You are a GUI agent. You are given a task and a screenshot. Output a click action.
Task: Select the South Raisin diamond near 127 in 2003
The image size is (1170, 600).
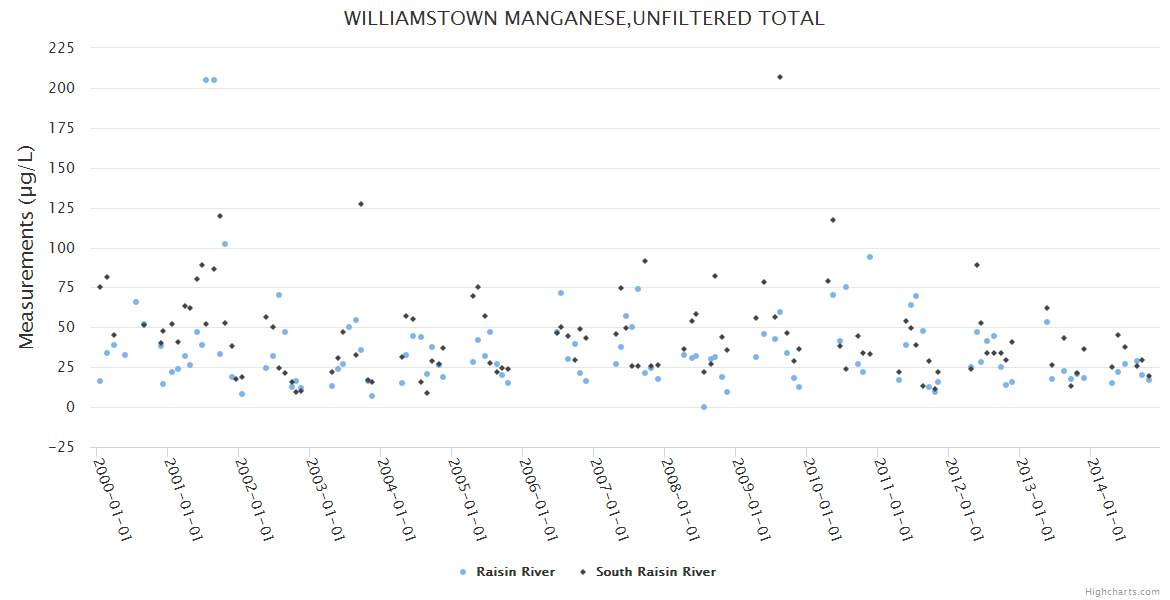[361, 204]
